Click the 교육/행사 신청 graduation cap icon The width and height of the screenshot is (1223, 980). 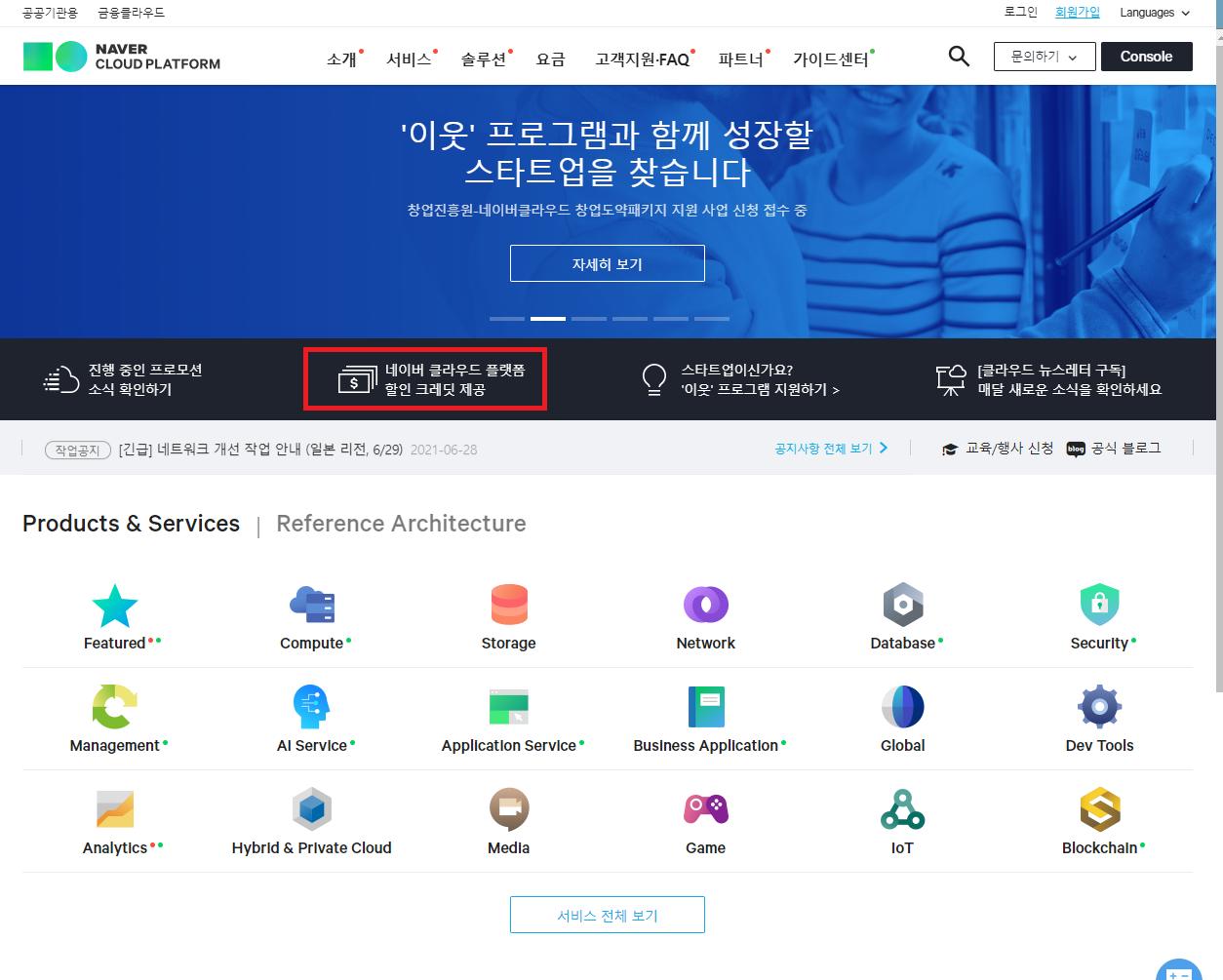tap(950, 449)
